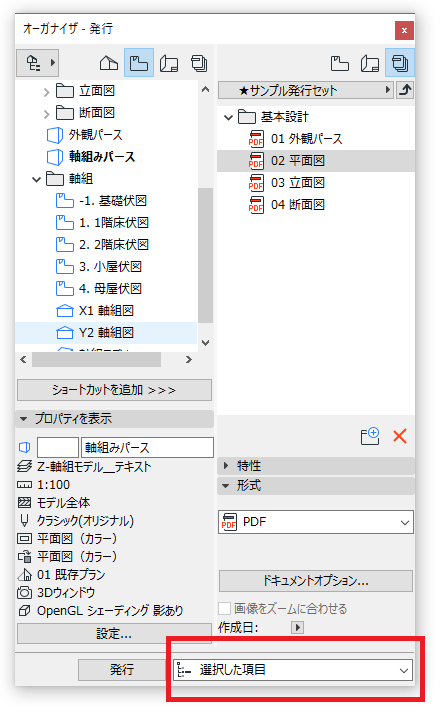Click the up-one-level arrow beside ★サンプル発行セット
This screenshot has height=716, width=444.
[x=405, y=90]
